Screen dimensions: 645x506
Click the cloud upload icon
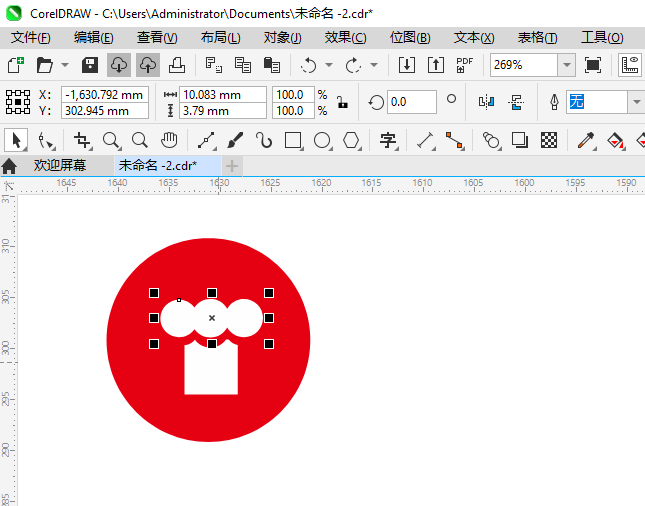(x=148, y=65)
